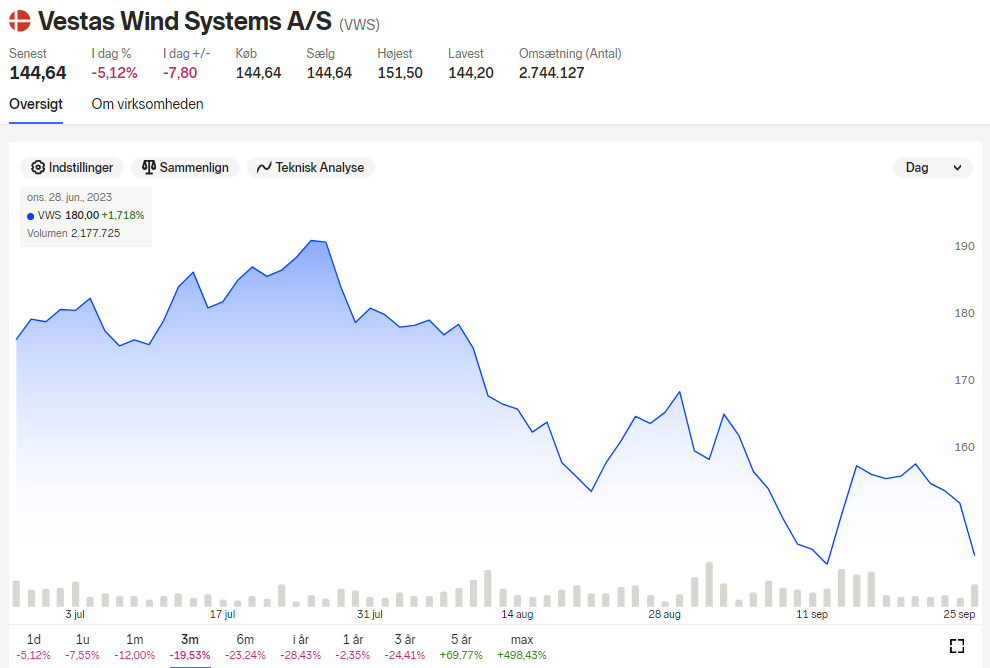Click the 190 price axis label
The width and height of the screenshot is (990, 668).
[964, 246]
